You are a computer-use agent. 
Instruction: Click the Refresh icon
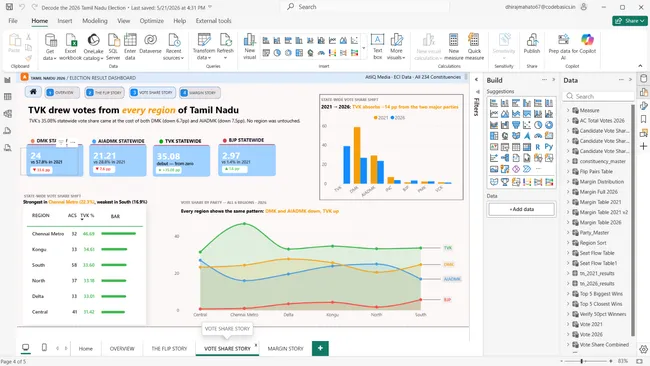click(x=226, y=40)
